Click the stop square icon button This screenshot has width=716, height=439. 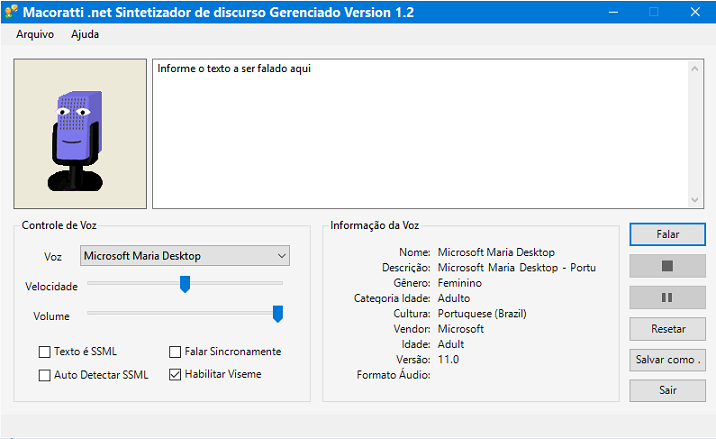[x=667, y=266]
